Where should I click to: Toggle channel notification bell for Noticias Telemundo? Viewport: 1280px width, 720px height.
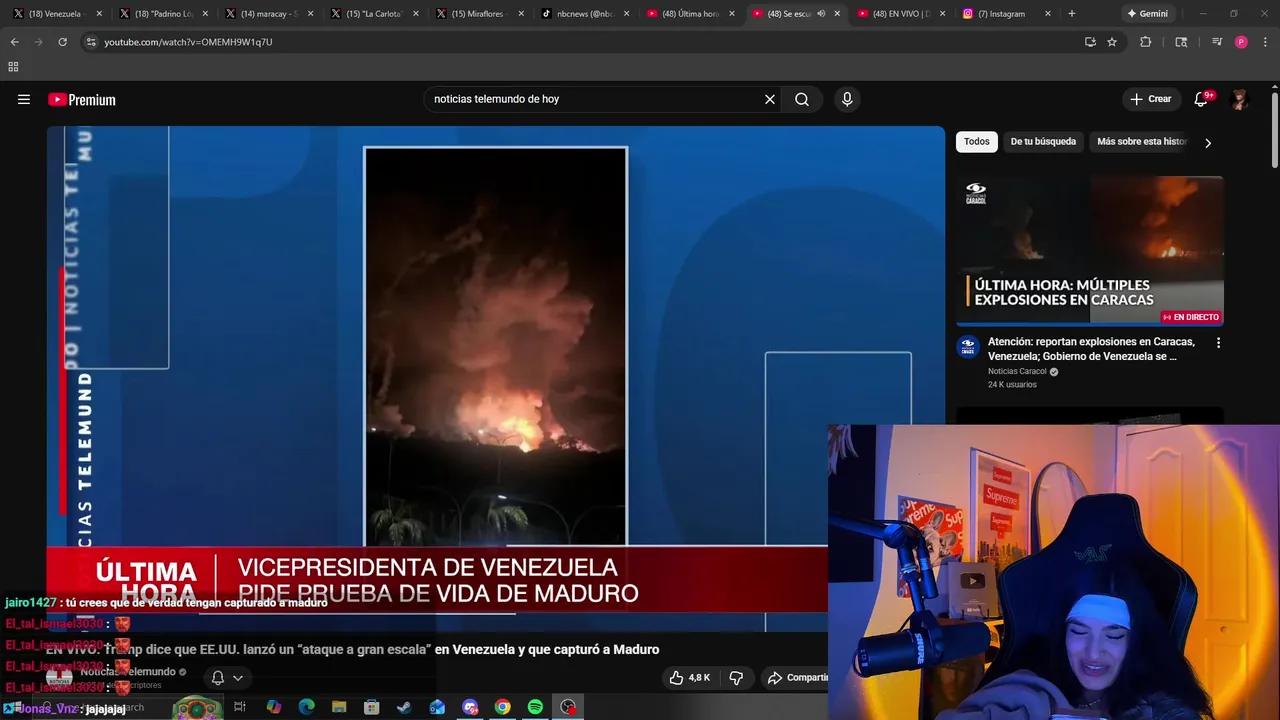[x=217, y=677]
